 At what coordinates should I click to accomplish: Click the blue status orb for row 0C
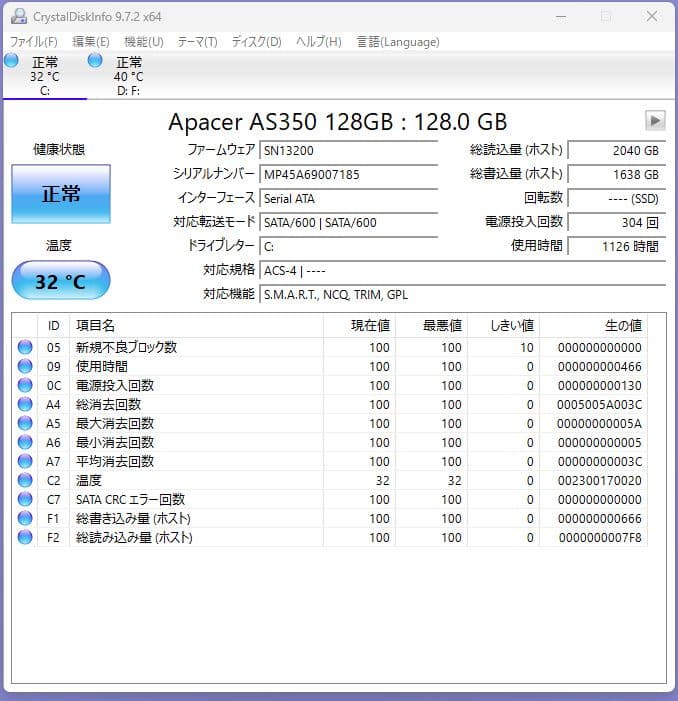coord(25,385)
